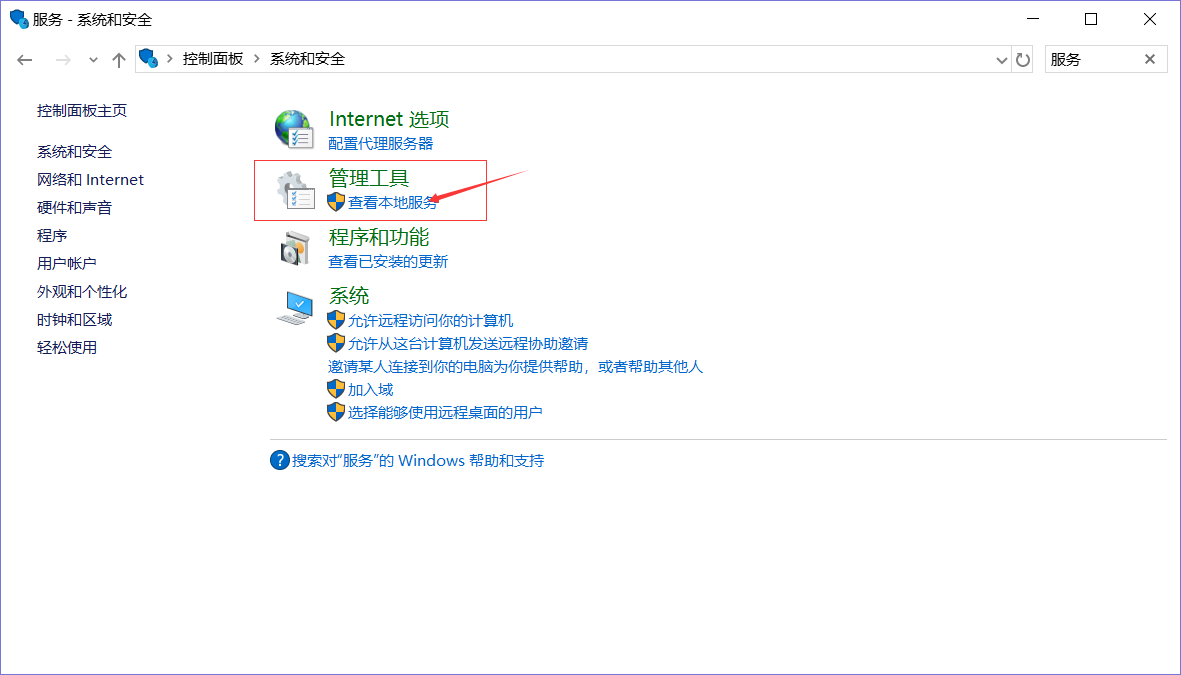Open 允许远程访问你的计算机 link
1181x675 pixels.
point(431,321)
